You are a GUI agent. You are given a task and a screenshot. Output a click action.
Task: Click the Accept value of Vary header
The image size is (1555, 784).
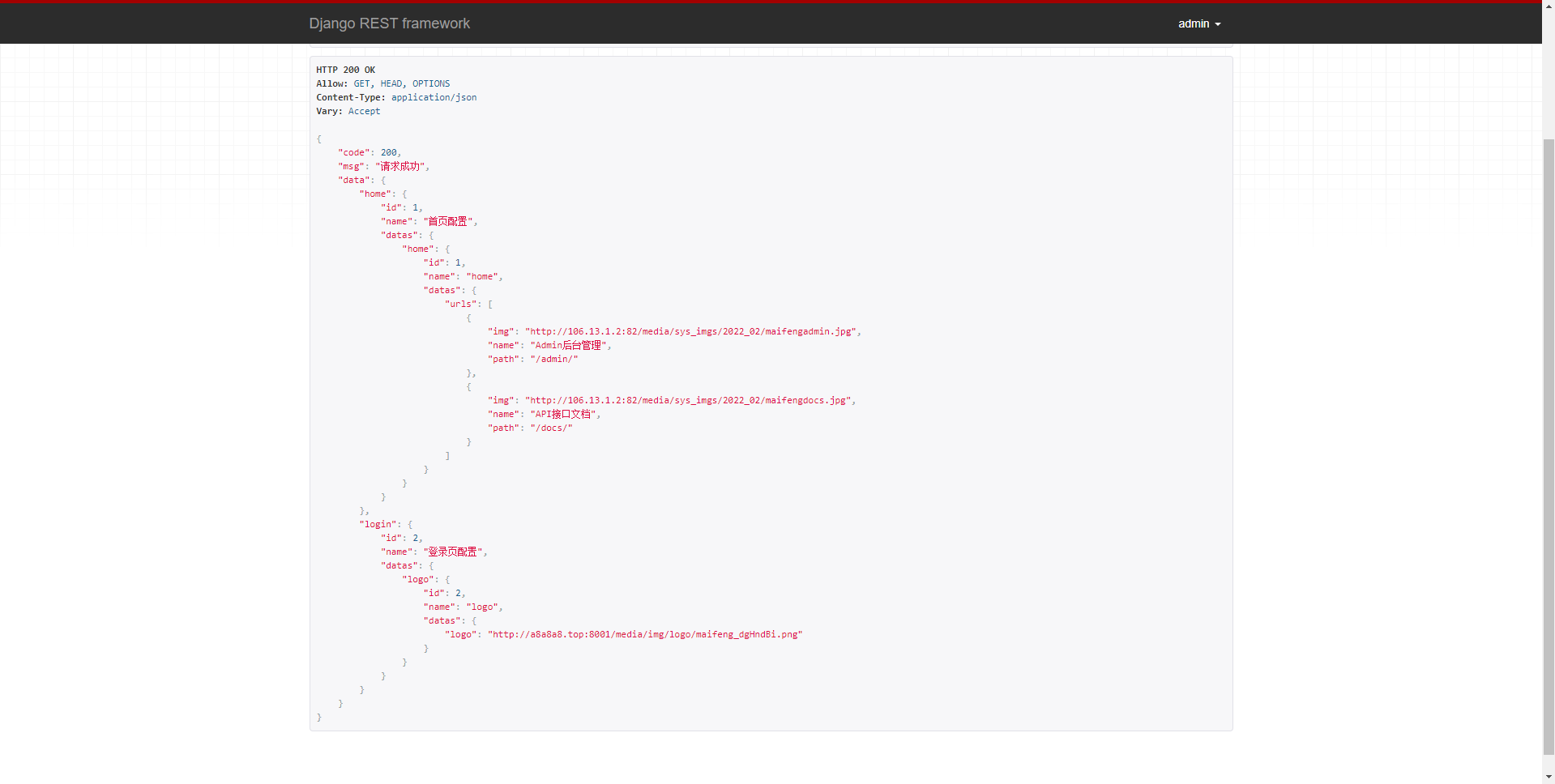tap(364, 111)
